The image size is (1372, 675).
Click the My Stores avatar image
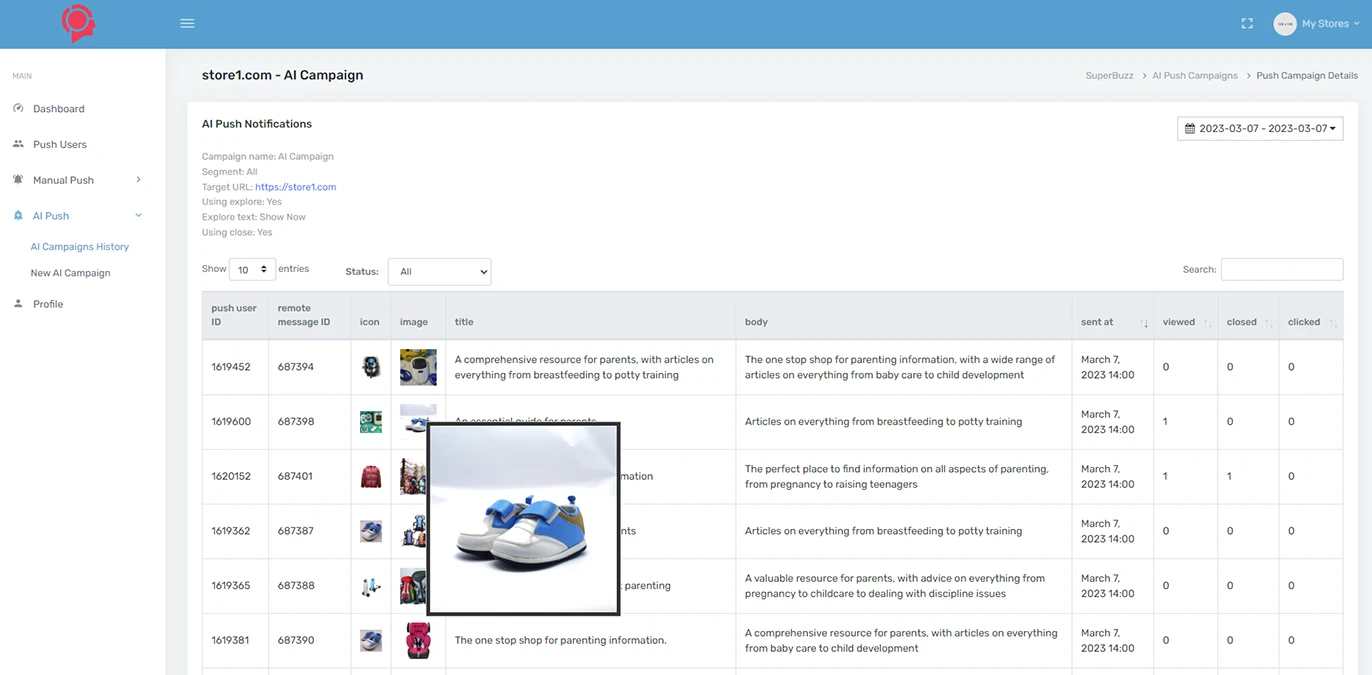[1285, 24]
